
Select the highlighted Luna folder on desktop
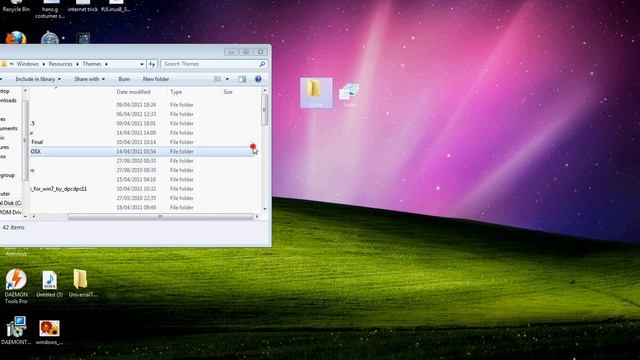point(316,93)
